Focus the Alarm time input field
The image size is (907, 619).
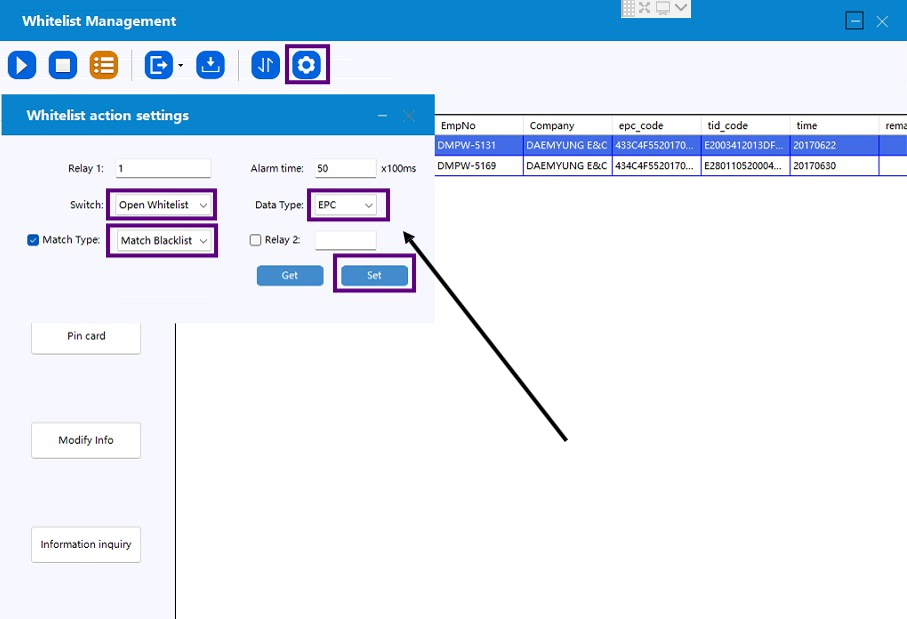coord(345,168)
